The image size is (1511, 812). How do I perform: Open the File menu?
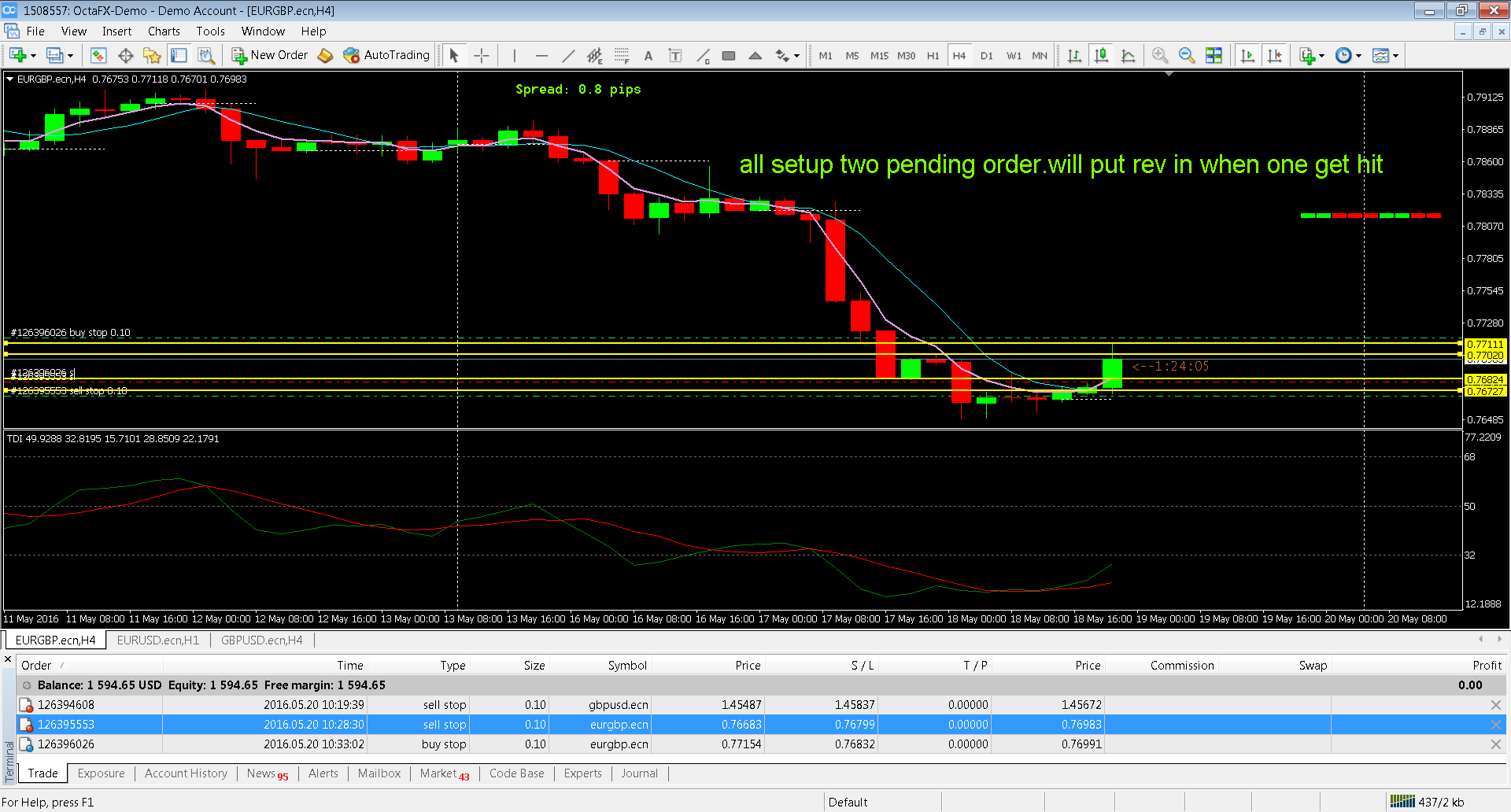35,31
